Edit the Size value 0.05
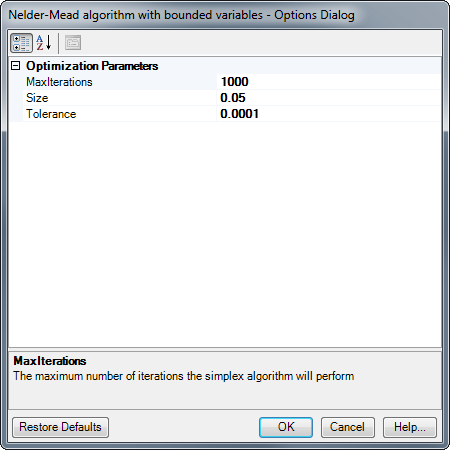 tap(329, 98)
